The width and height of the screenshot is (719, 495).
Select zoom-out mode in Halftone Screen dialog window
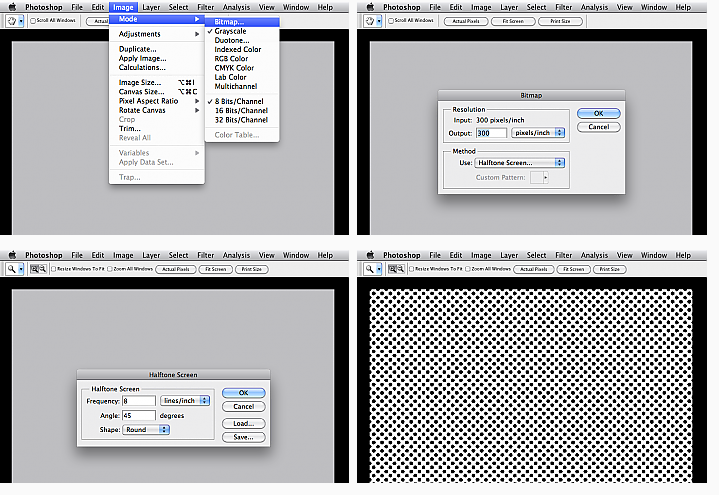tap(42, 269)
